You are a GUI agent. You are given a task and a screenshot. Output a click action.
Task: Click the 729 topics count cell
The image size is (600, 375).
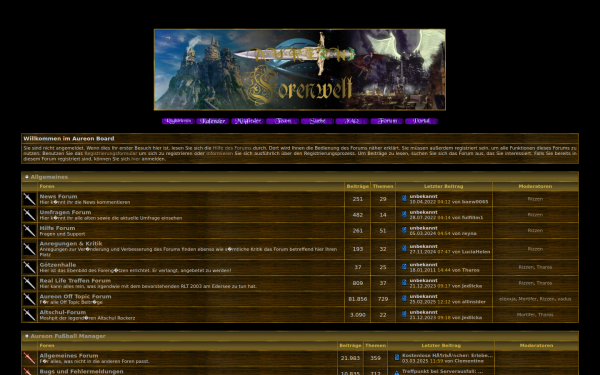tap(383, 299)
